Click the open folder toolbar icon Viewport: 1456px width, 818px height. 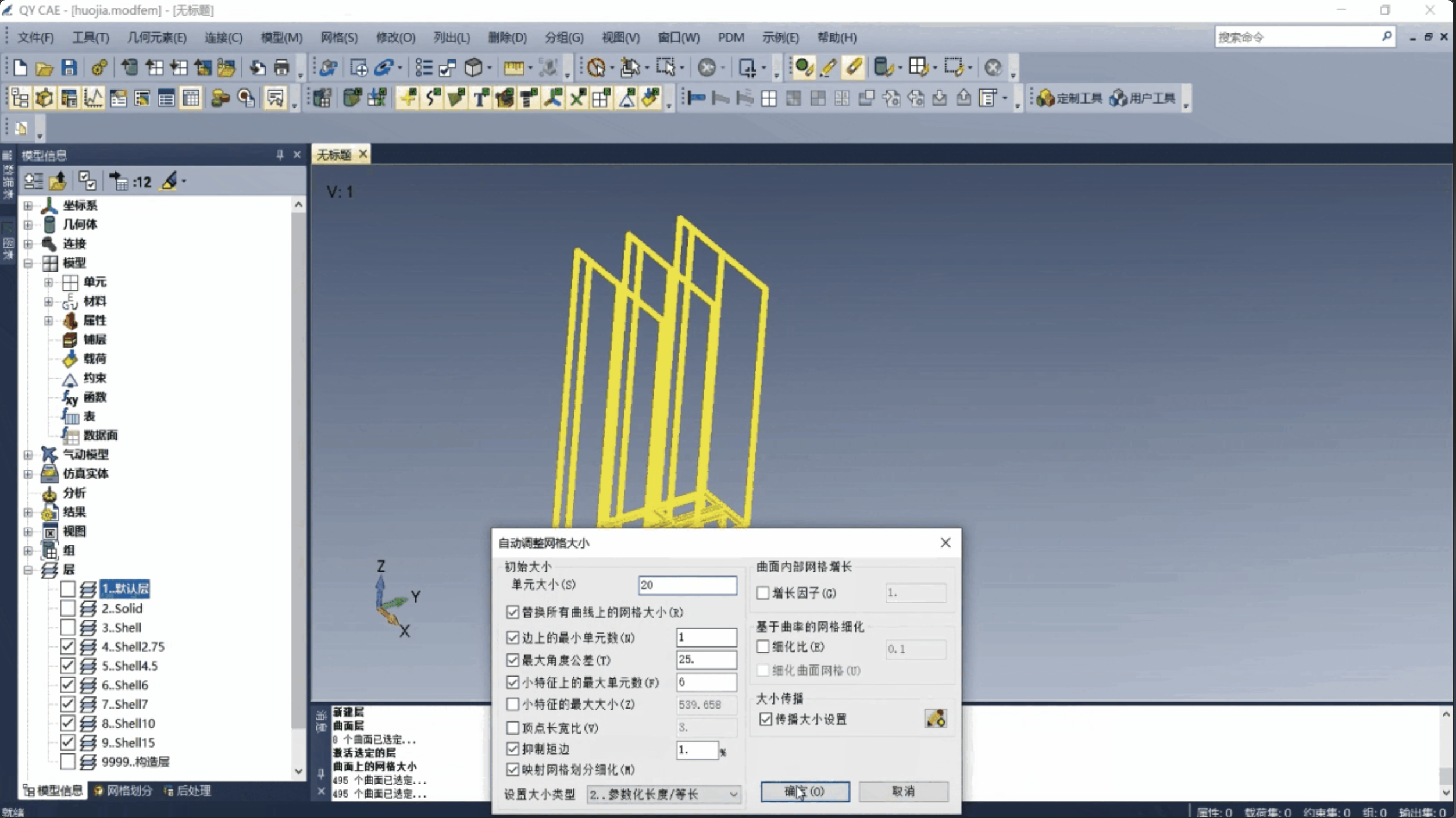coord(44,67)
